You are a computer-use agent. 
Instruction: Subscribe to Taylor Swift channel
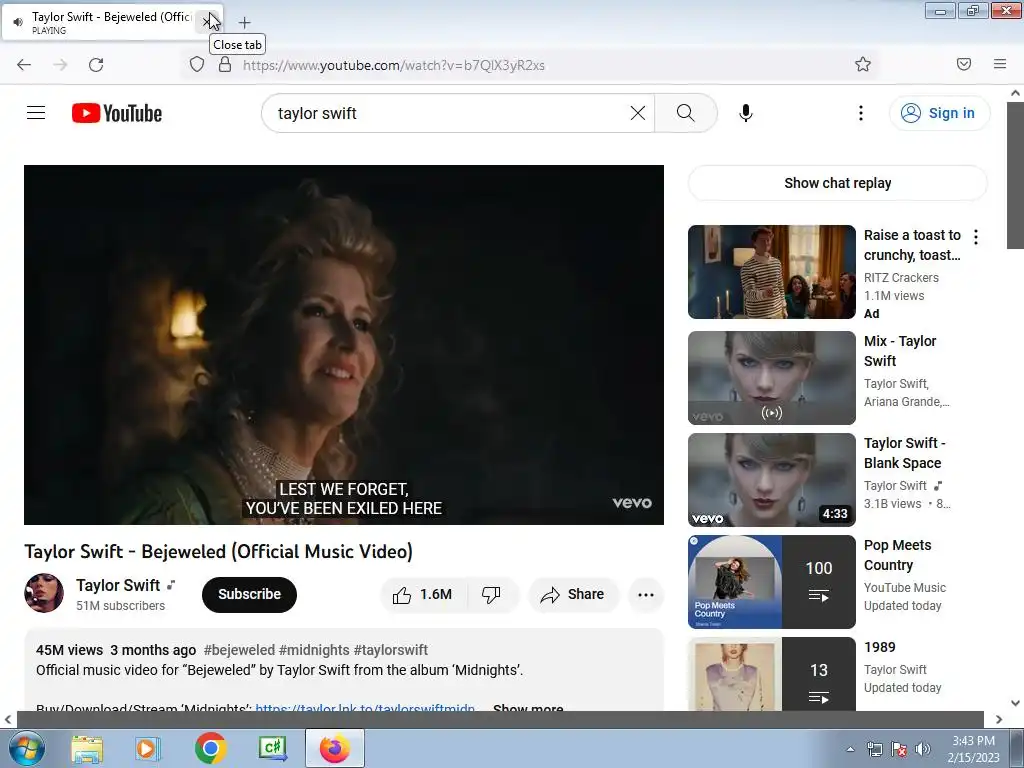click(x=249, y=594)
